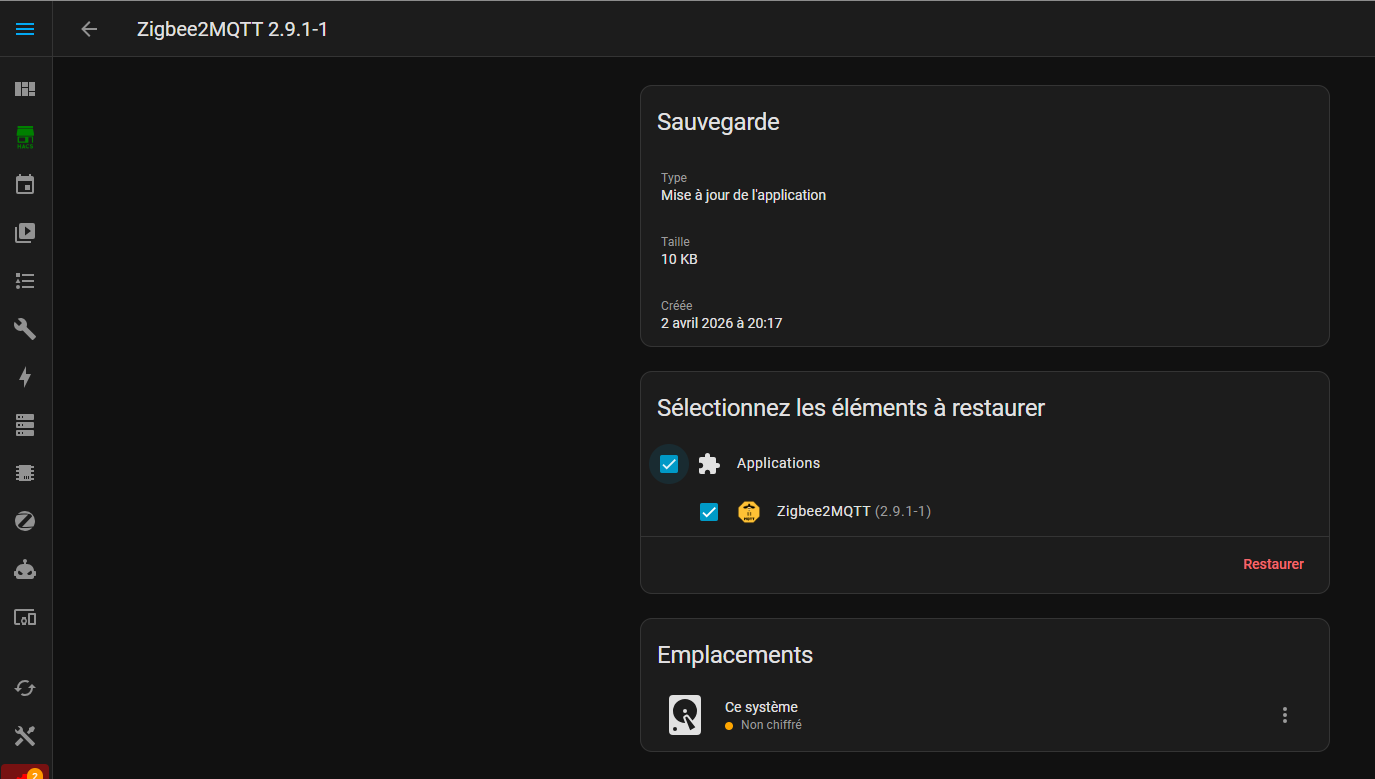Uncheck the Applications checkbox
The image size is (1375, 779).
(x=669, y=464)
